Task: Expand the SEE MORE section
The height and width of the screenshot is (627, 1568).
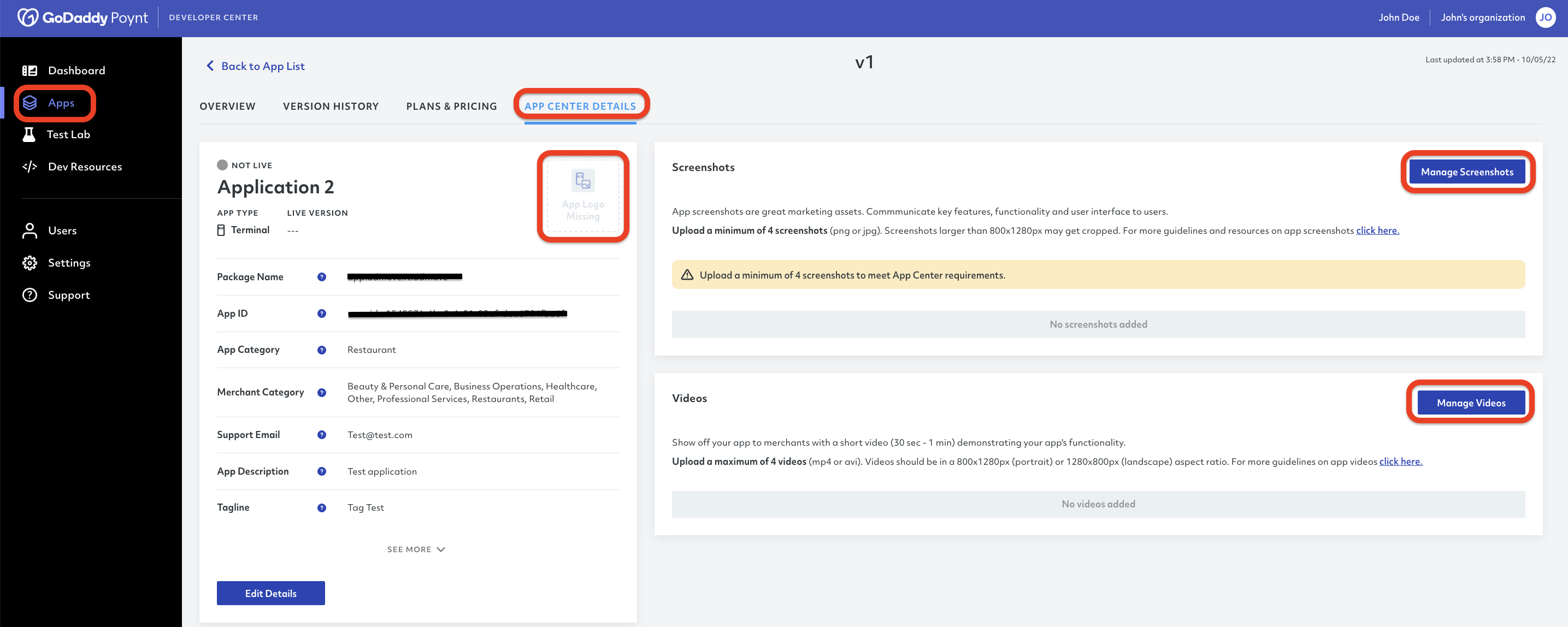Action: 415,549
